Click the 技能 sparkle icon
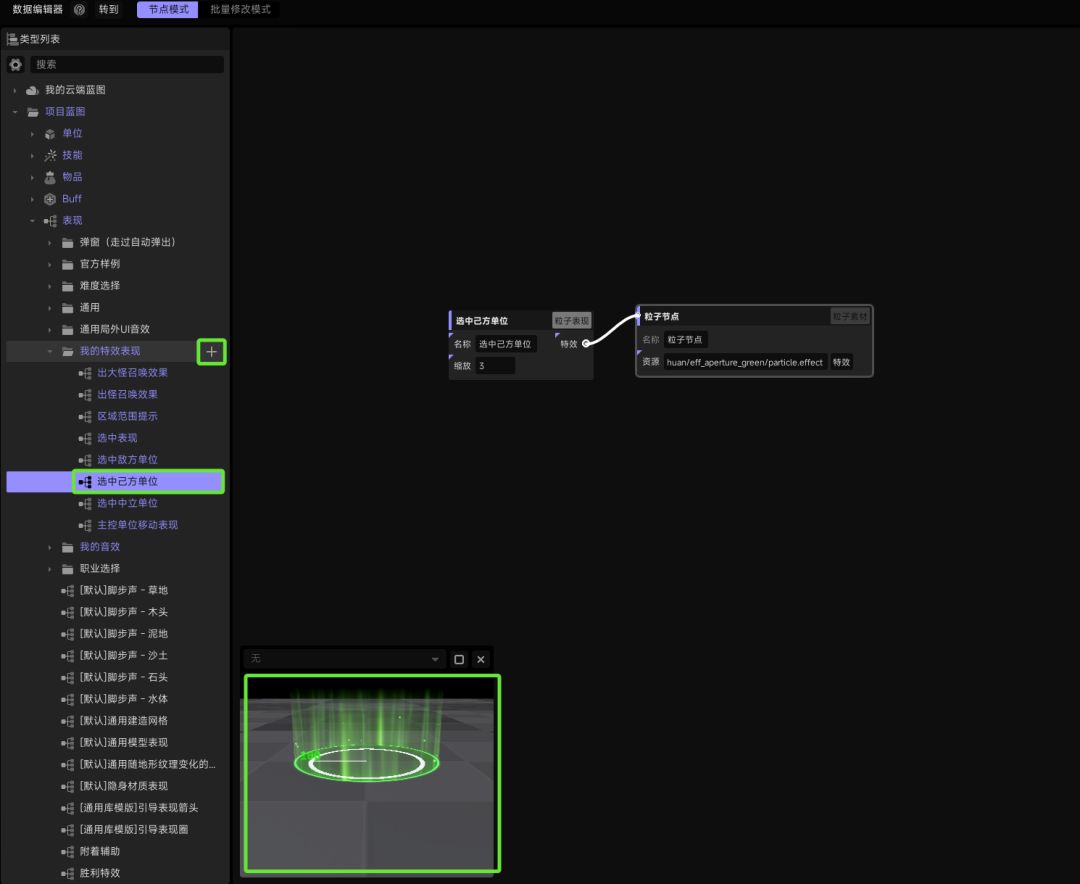1080x884 pixels. click(x=50, y=156)
